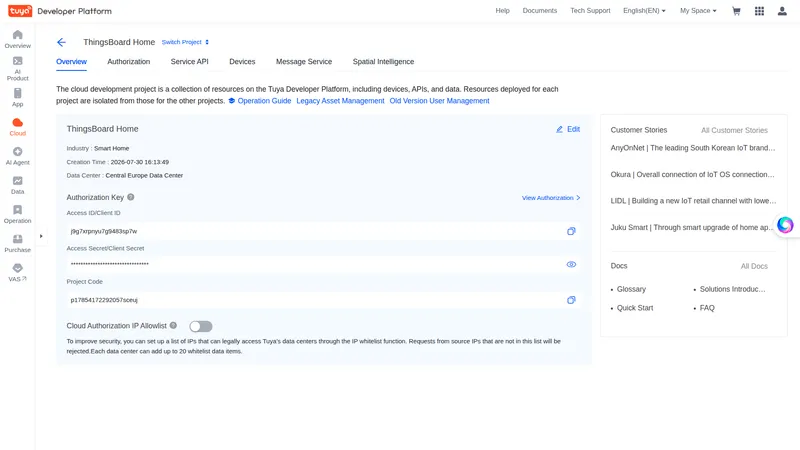Image resolution: width=800 pixels, height=450 pixels.
Task: Open the FAQ doc
Action: pos(707,308)
